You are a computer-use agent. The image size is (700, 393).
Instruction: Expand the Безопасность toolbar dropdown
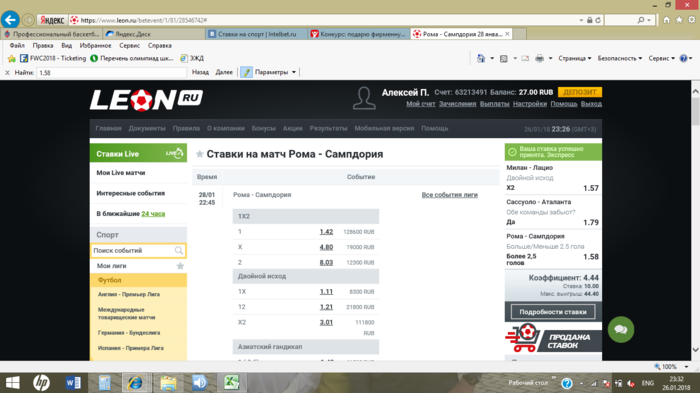click(x=620, y=59)
